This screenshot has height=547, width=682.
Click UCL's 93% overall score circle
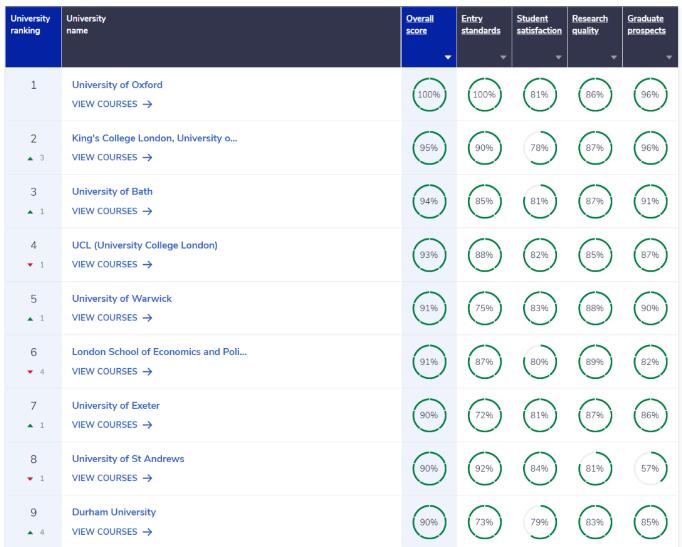point(429,255)
